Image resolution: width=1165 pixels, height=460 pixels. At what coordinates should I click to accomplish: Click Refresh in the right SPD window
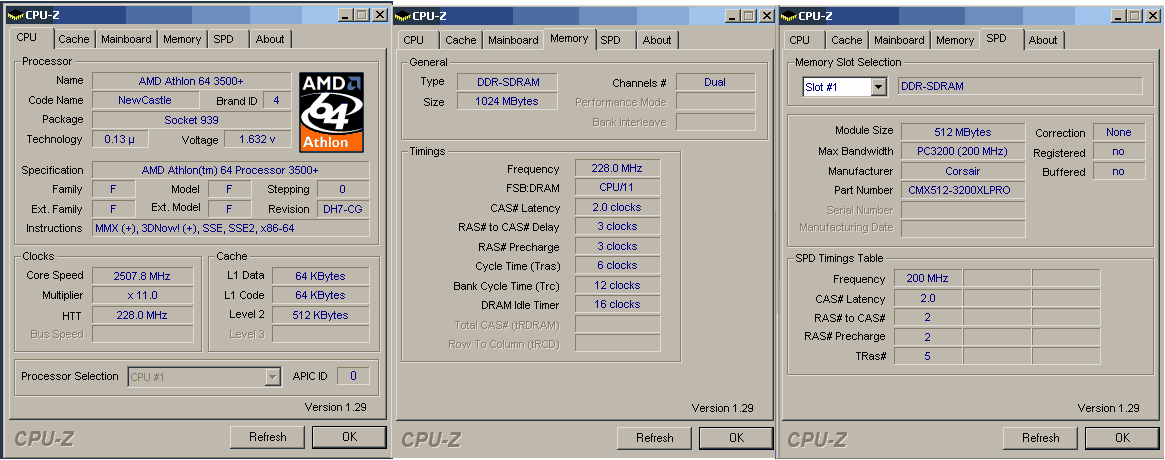[1040, 438]
